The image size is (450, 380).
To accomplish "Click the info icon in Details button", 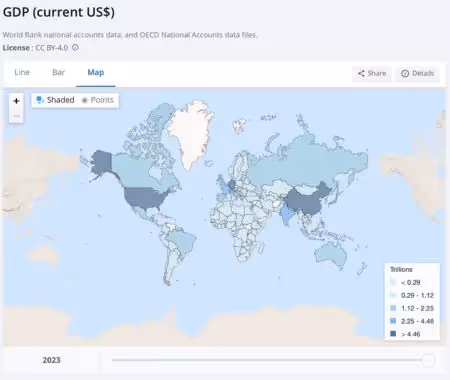I will pyautogui.click(x=405, y=74).
